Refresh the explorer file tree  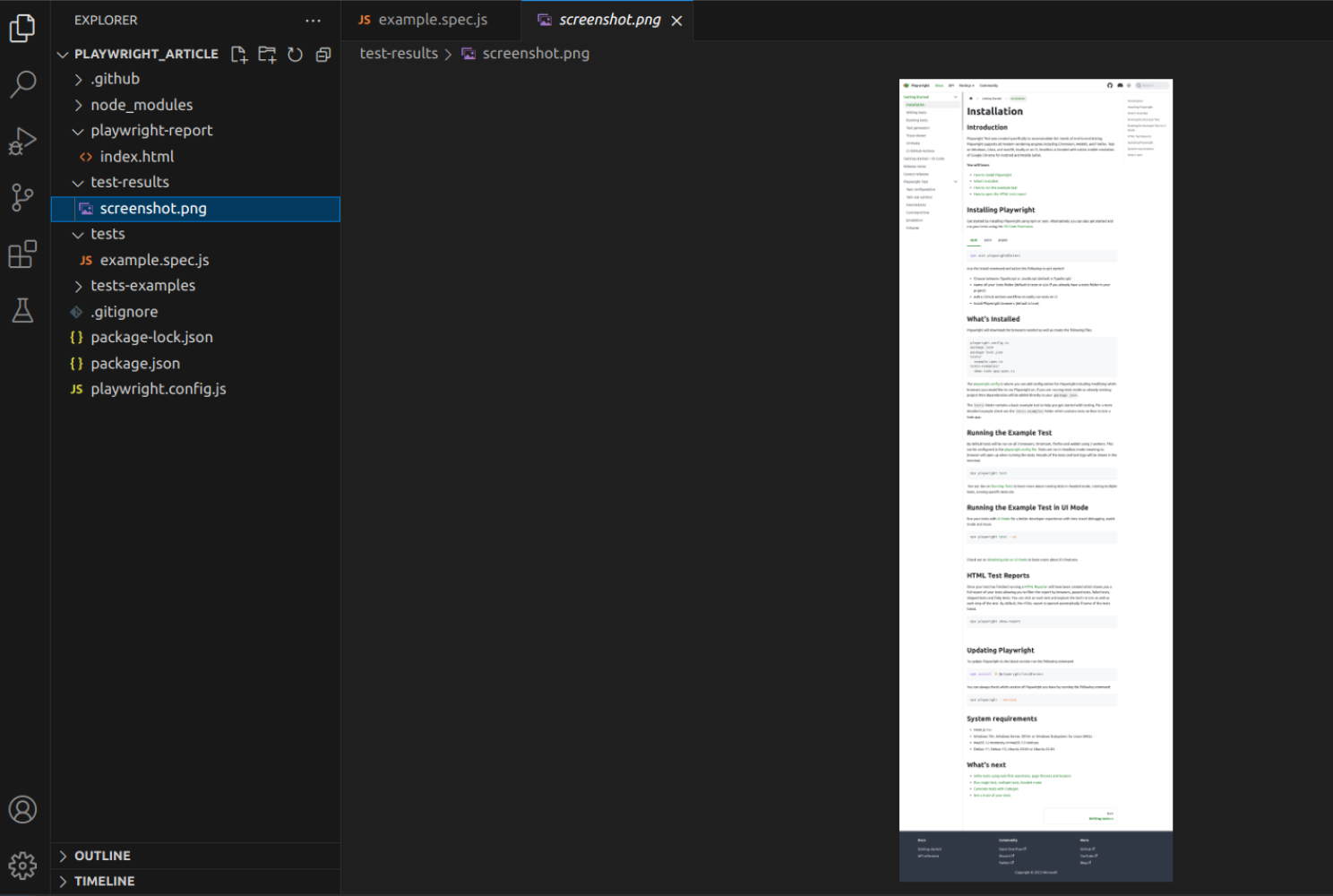point(295,55)
